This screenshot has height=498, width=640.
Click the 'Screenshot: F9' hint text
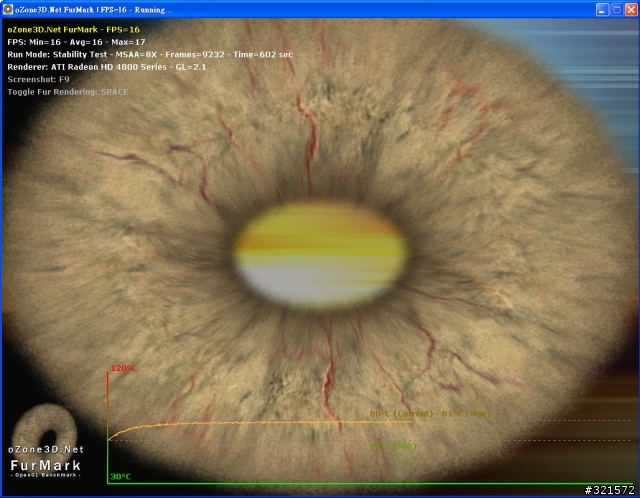pos(38,79)
